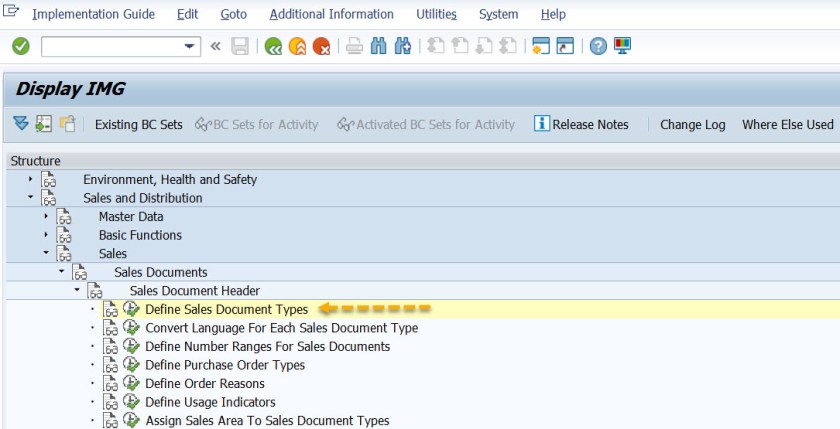
Task: Open the command field dropdown arrow
Action: (189, 47)
